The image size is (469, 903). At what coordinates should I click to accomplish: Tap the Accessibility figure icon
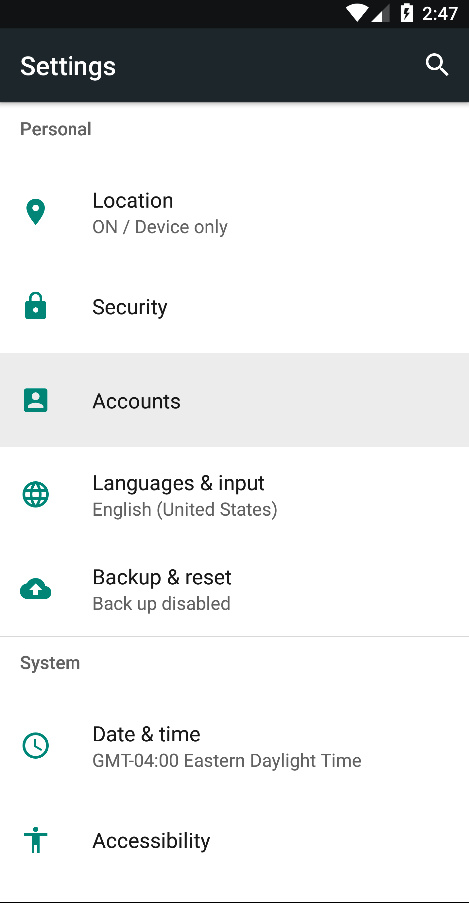(x=36, y=840)
